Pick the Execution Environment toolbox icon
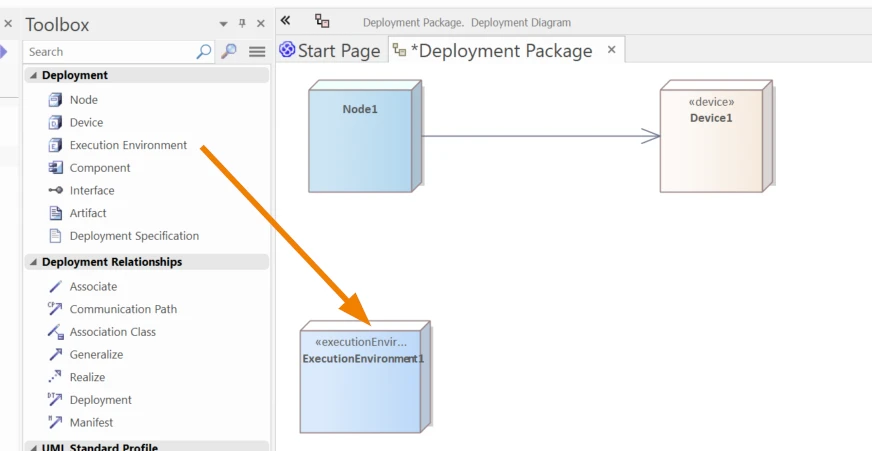This screenshot has height=451, width=872. coord(55,145)
